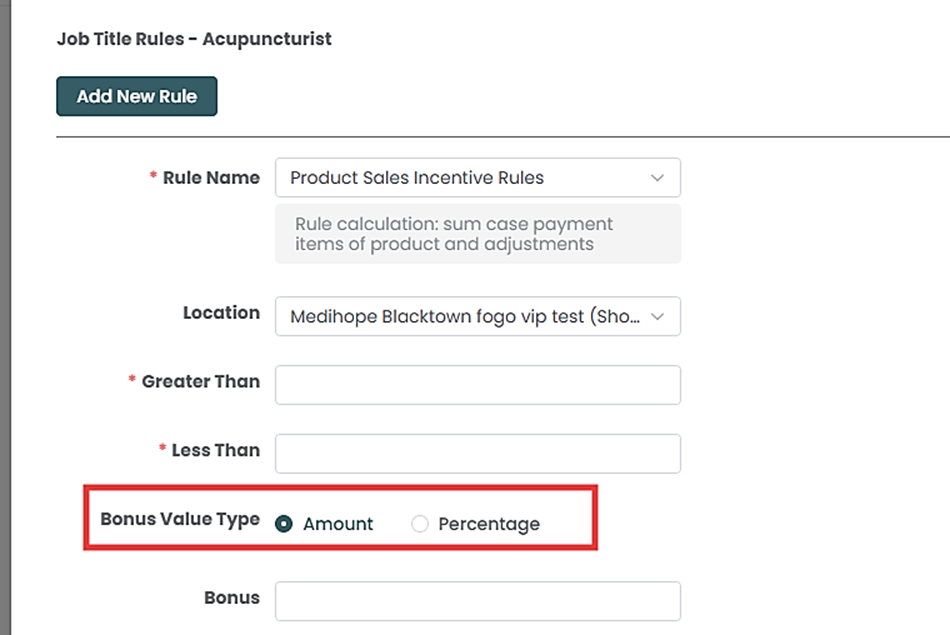Click the Bonus field label
Viewport: 950px width, 635px height.
(232, 598)
